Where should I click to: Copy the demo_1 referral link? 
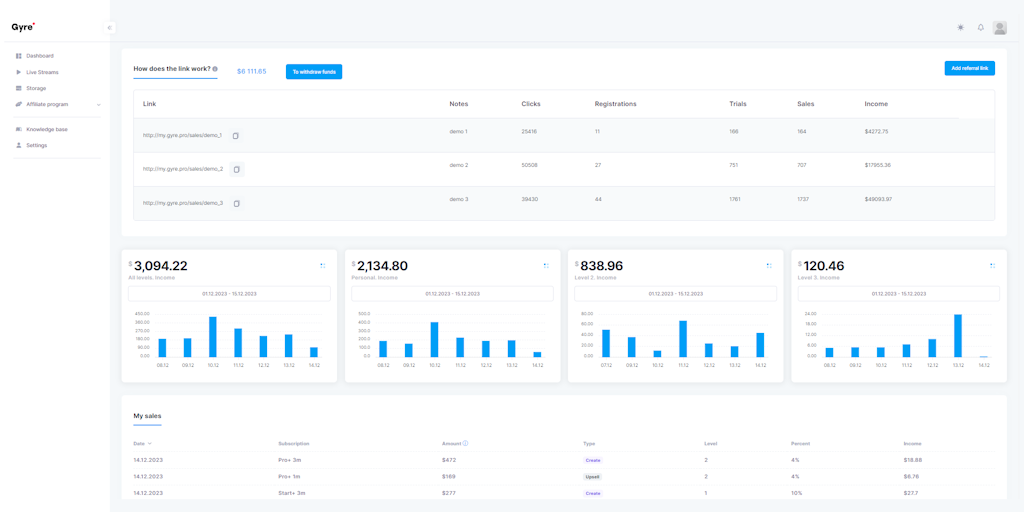(236, 136)
